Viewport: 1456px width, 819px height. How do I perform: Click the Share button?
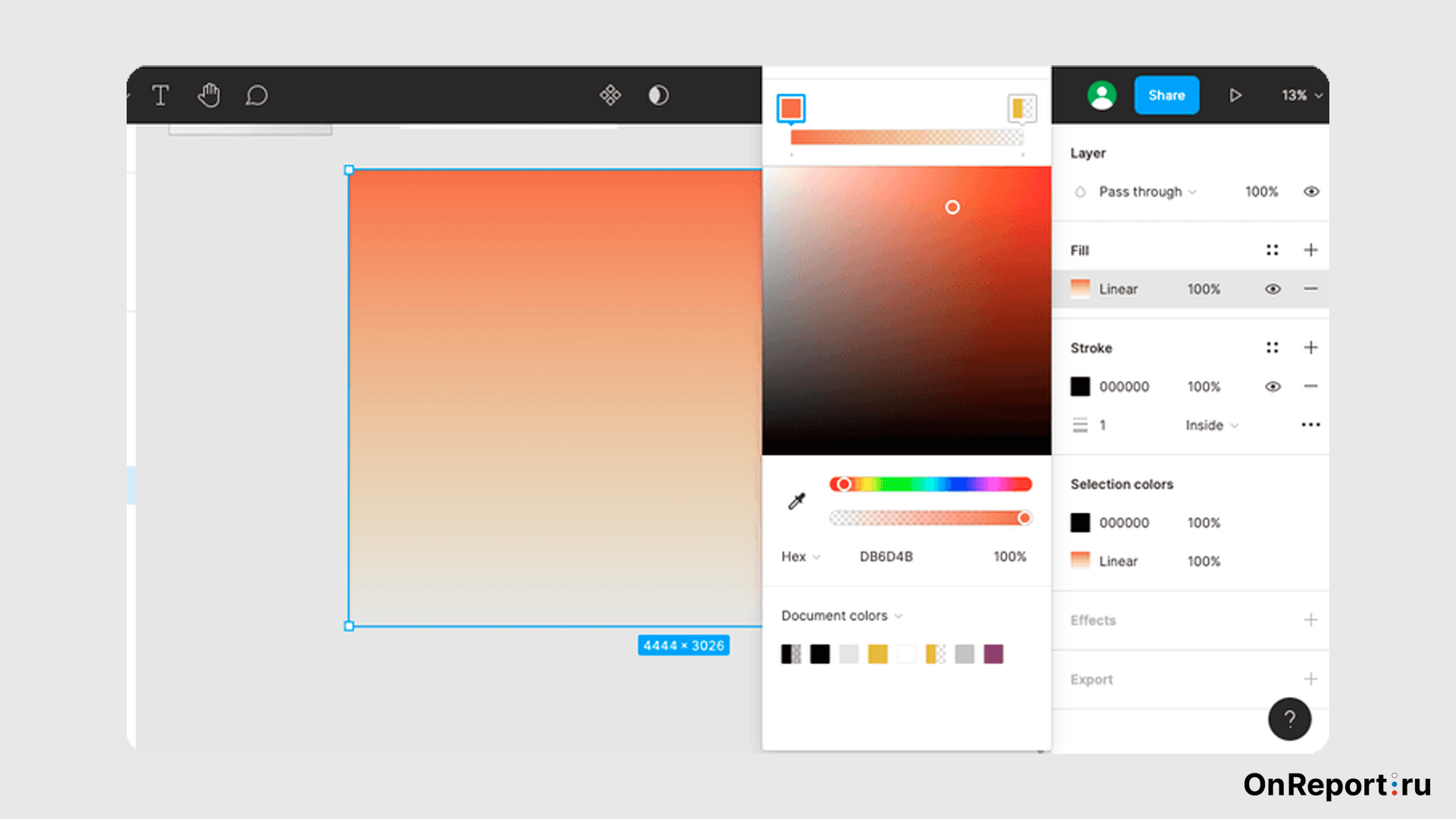(x=1166, y=96)
